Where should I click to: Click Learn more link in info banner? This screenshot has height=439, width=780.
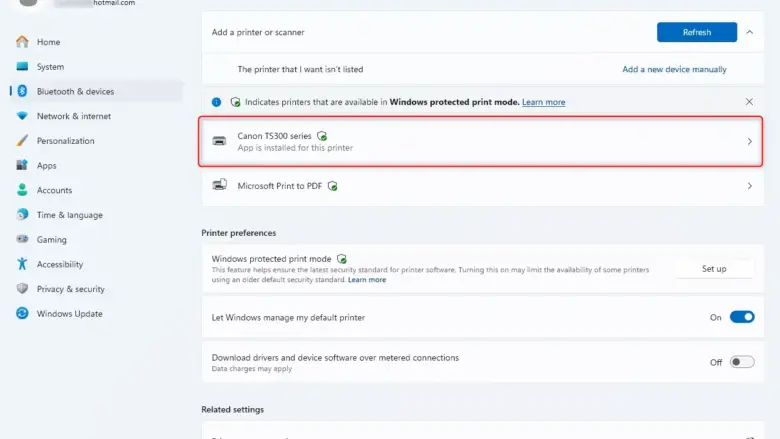pos(543,102)
